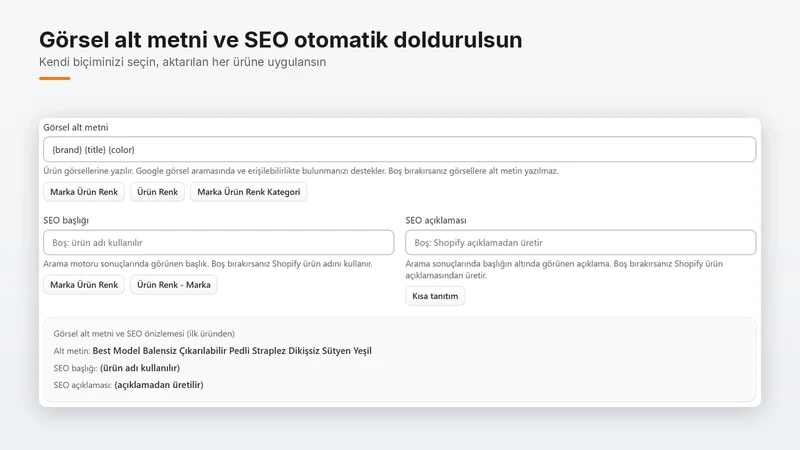800x450 pixels.
Task: Click the 'SEO açıklaması' field label
Action: 436,220
